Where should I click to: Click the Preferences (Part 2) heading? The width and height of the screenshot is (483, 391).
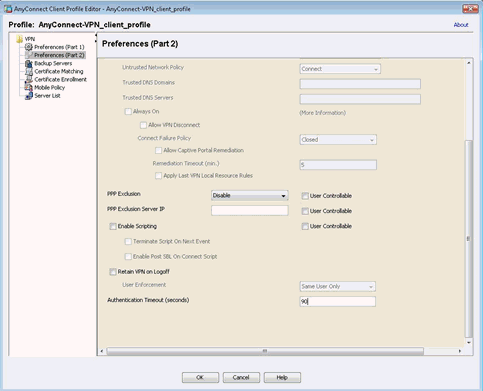pyautogui.click(x=140, y=44)
